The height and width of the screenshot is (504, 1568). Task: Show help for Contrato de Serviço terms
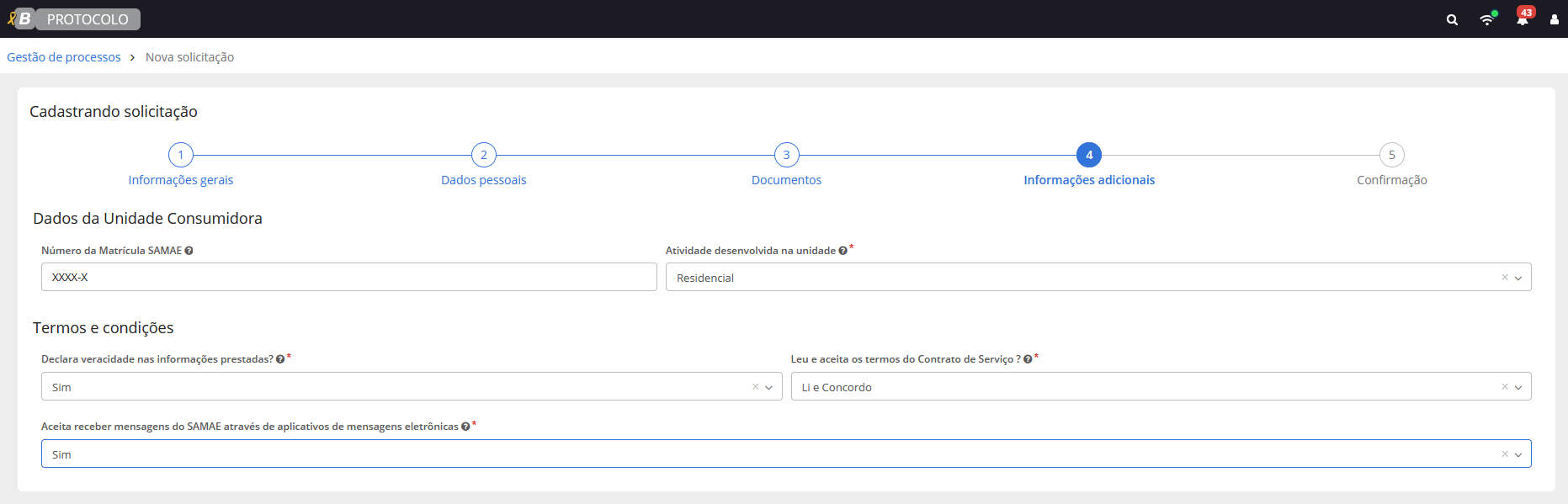[x=1028, y=359]
